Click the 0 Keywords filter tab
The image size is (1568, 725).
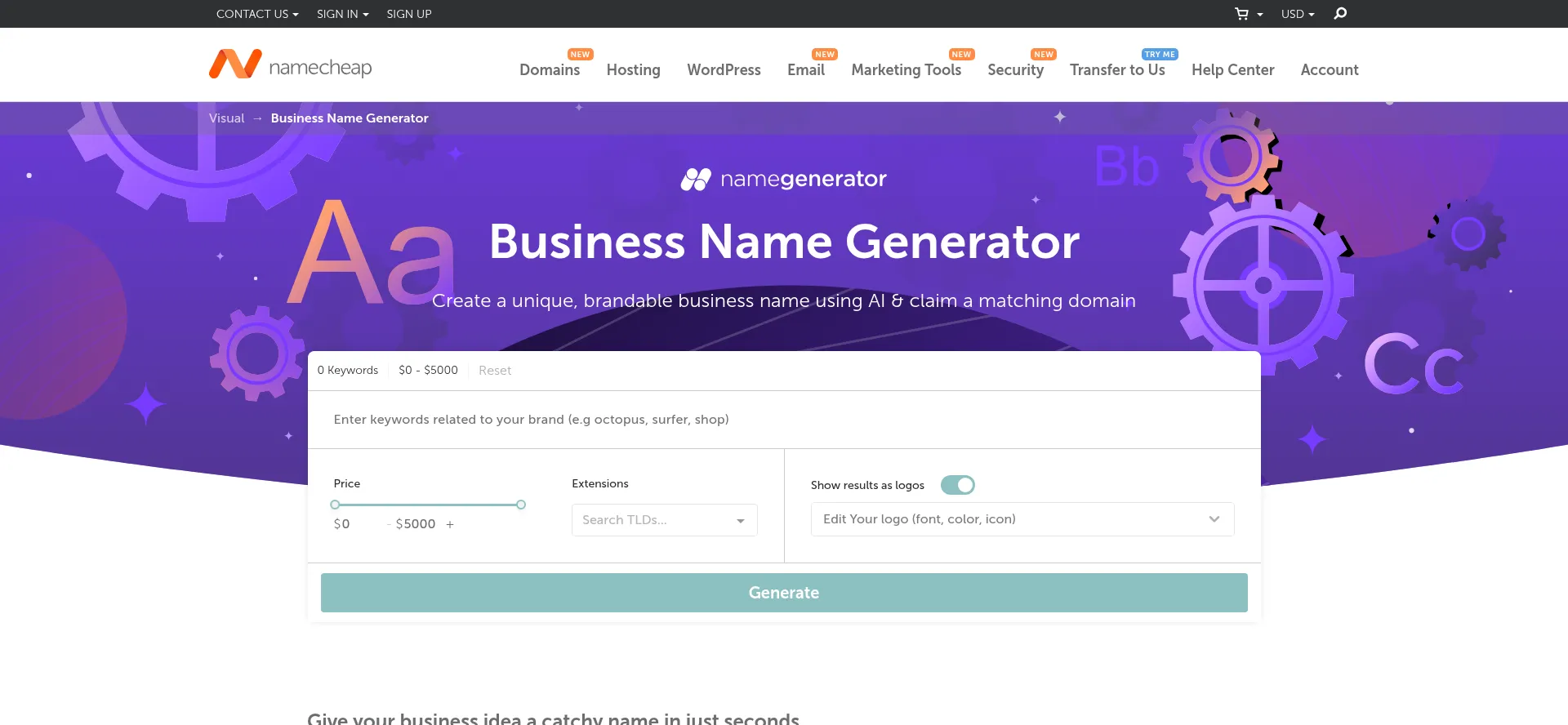[x=348, y=371]
